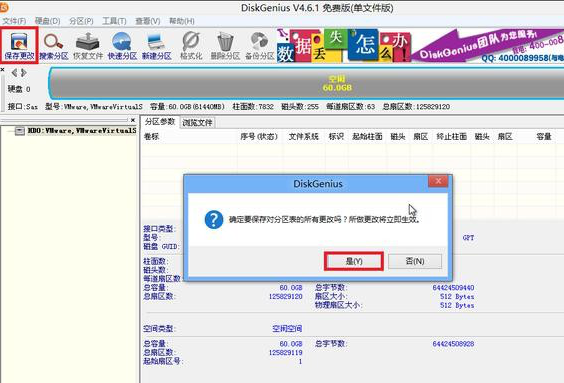Click the Delete Partition (删除分区) icon

point(225,46)
